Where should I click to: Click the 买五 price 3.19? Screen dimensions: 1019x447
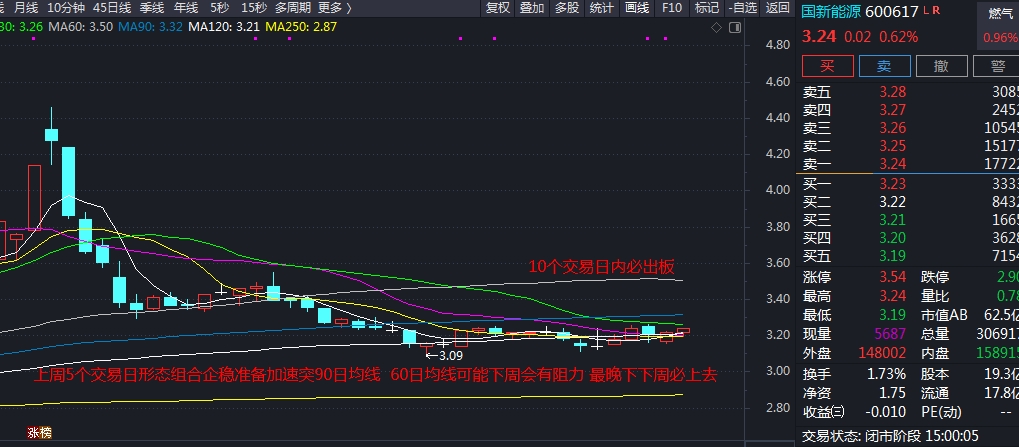[x=892, y=256]
